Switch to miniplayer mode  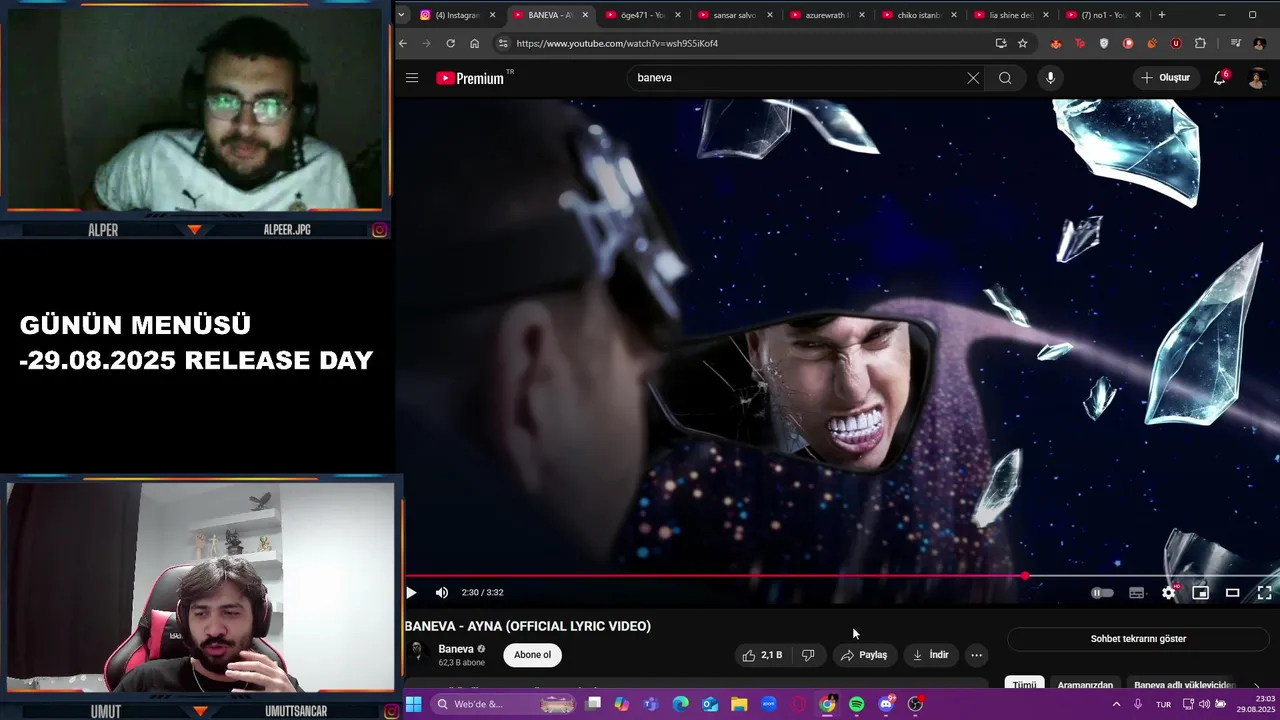(x=1201, y=593)
